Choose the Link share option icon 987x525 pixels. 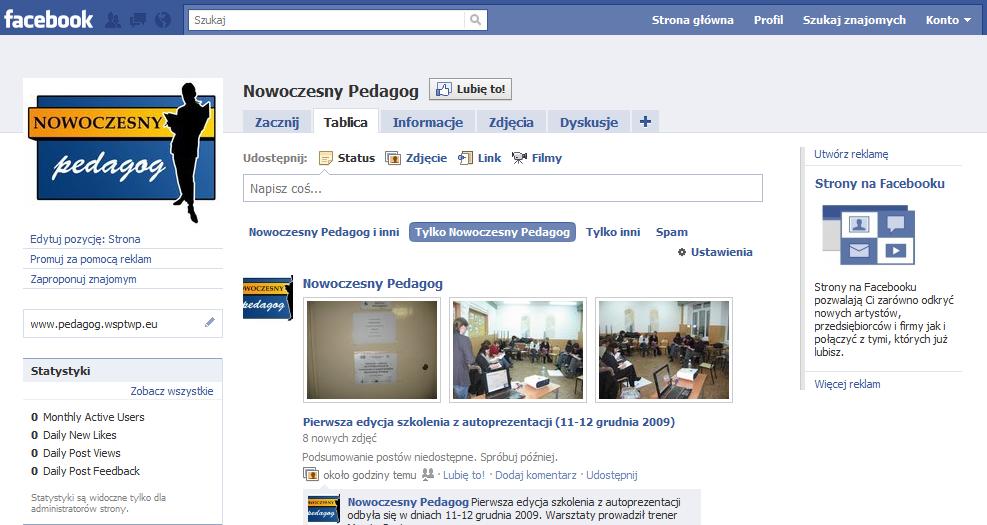tap(465, 158)
